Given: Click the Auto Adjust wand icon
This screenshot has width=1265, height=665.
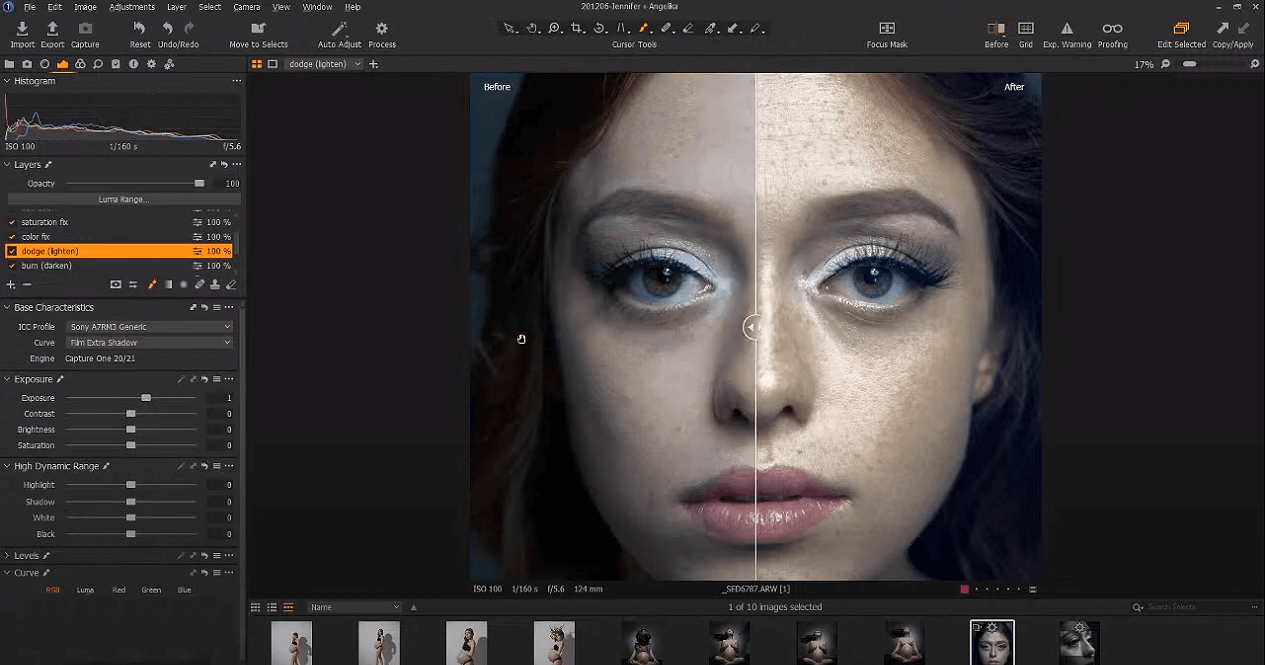Looking at the screenshot, I should 340,29.
